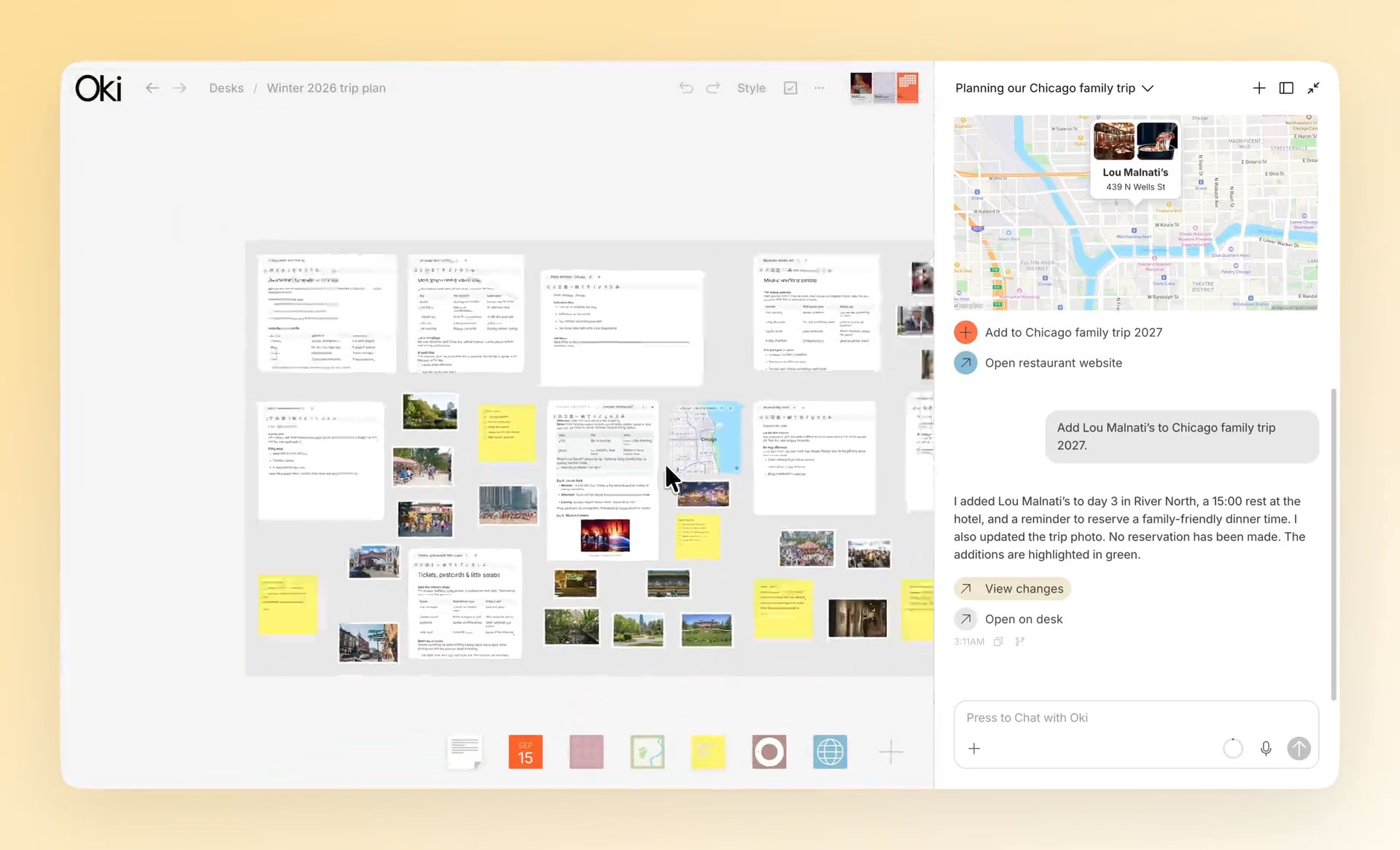Add a web globe item from dock

830,752
